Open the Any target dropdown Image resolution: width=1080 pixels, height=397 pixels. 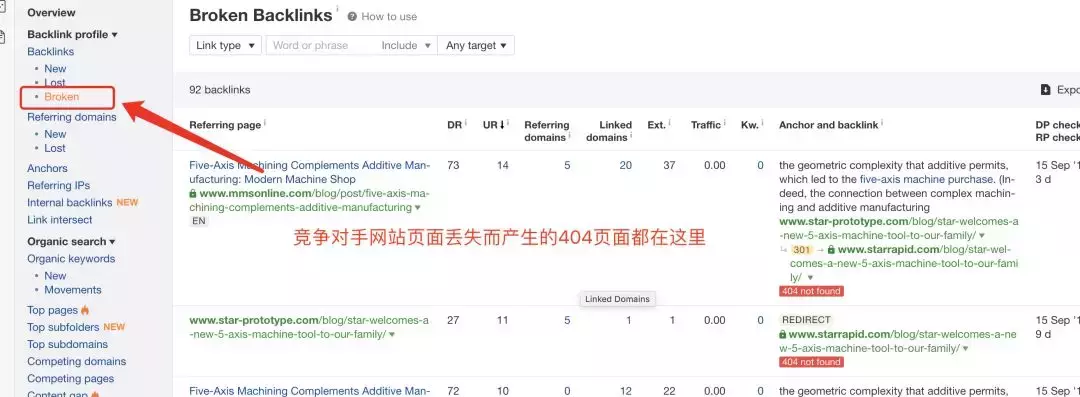point(476,45)
